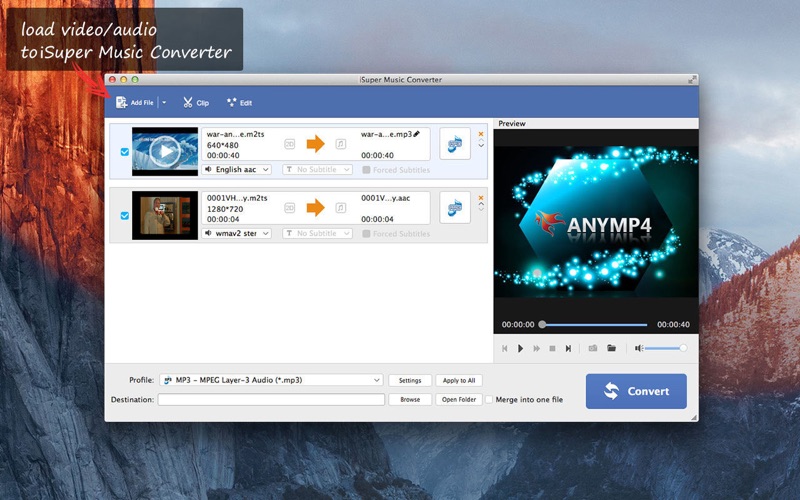
Task: Click the Apply to All button
Action: [459, 380]
